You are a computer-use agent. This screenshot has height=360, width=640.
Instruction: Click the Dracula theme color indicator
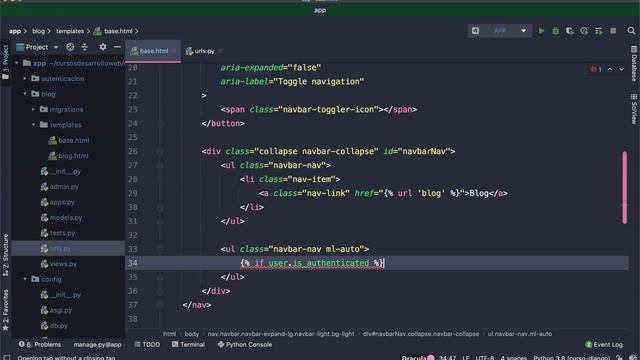(x=431, y=358)
